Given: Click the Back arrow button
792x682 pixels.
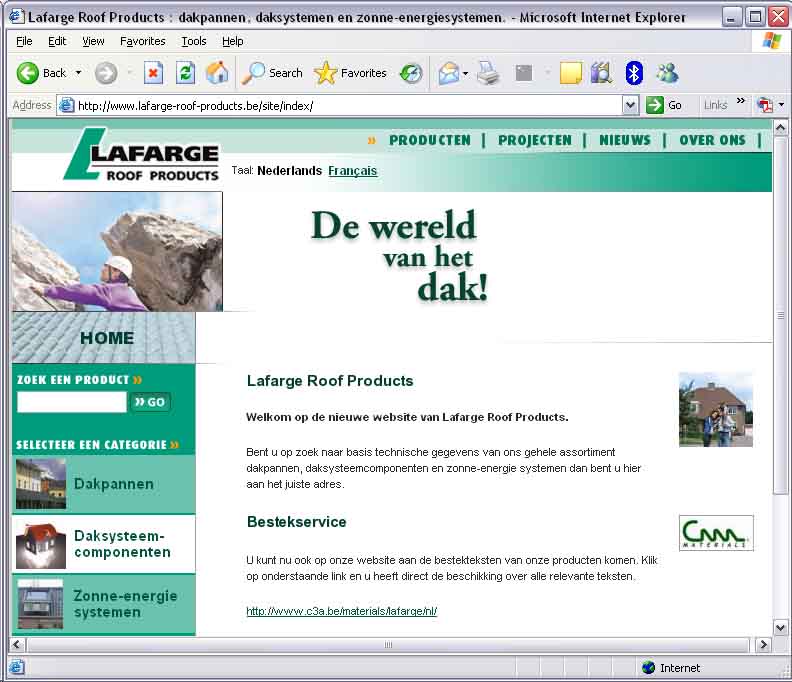Looking at the screenshot, I should (x=28, y=73).
